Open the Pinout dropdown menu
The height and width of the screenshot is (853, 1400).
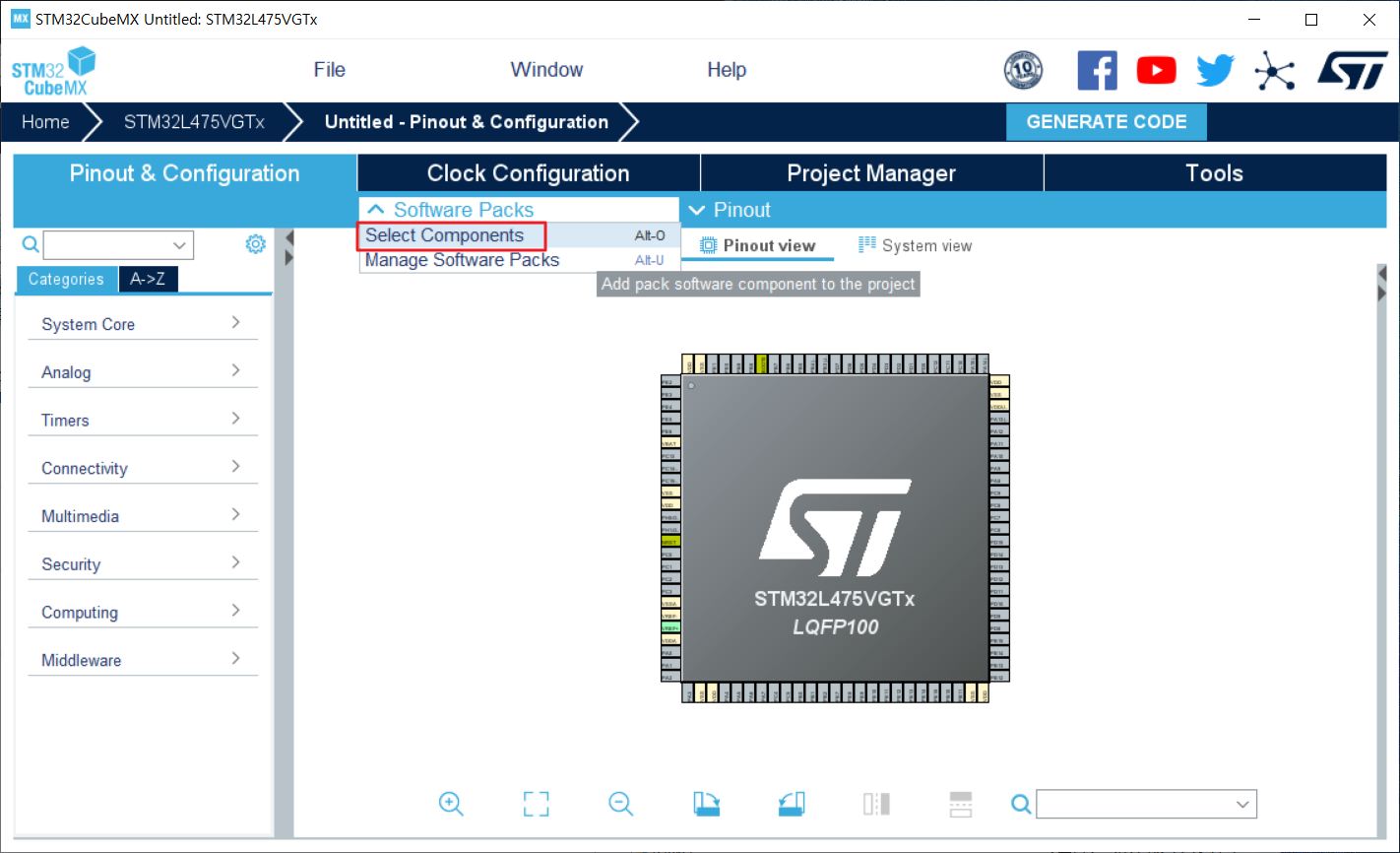point(730,210)
